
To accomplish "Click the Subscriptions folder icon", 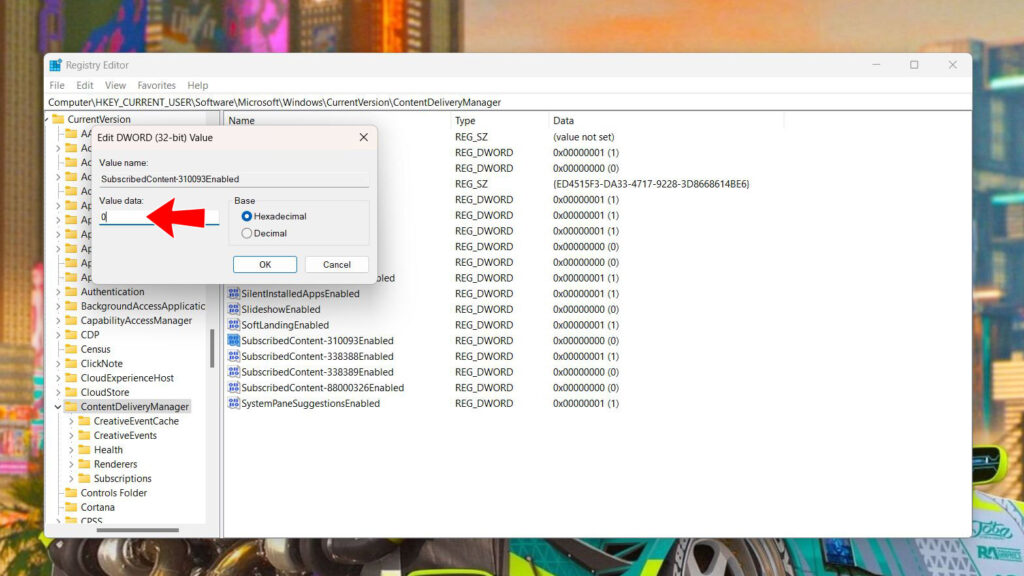I will (x=84, y=478).
